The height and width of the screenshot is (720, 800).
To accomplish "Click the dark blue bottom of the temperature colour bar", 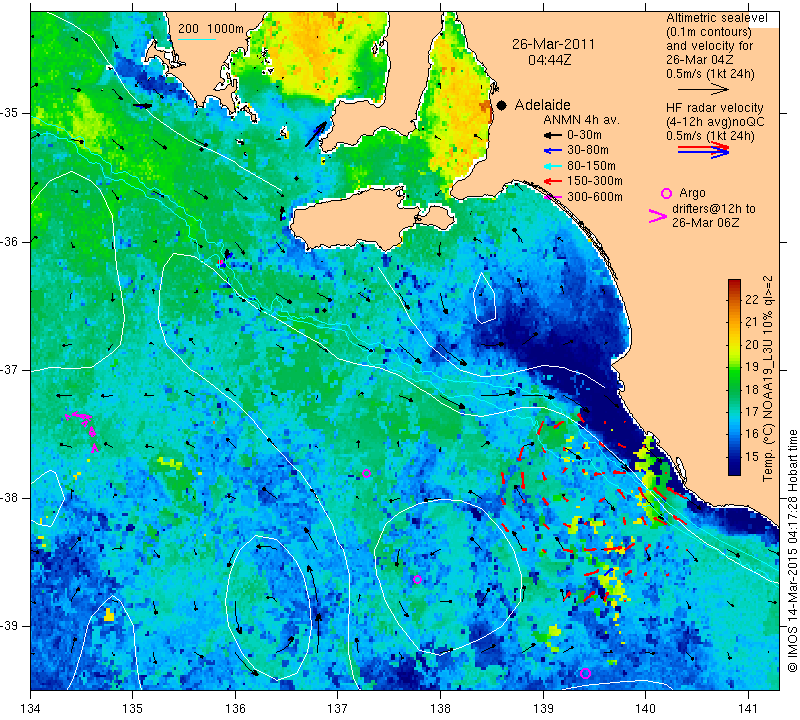I will pos(734,468).
